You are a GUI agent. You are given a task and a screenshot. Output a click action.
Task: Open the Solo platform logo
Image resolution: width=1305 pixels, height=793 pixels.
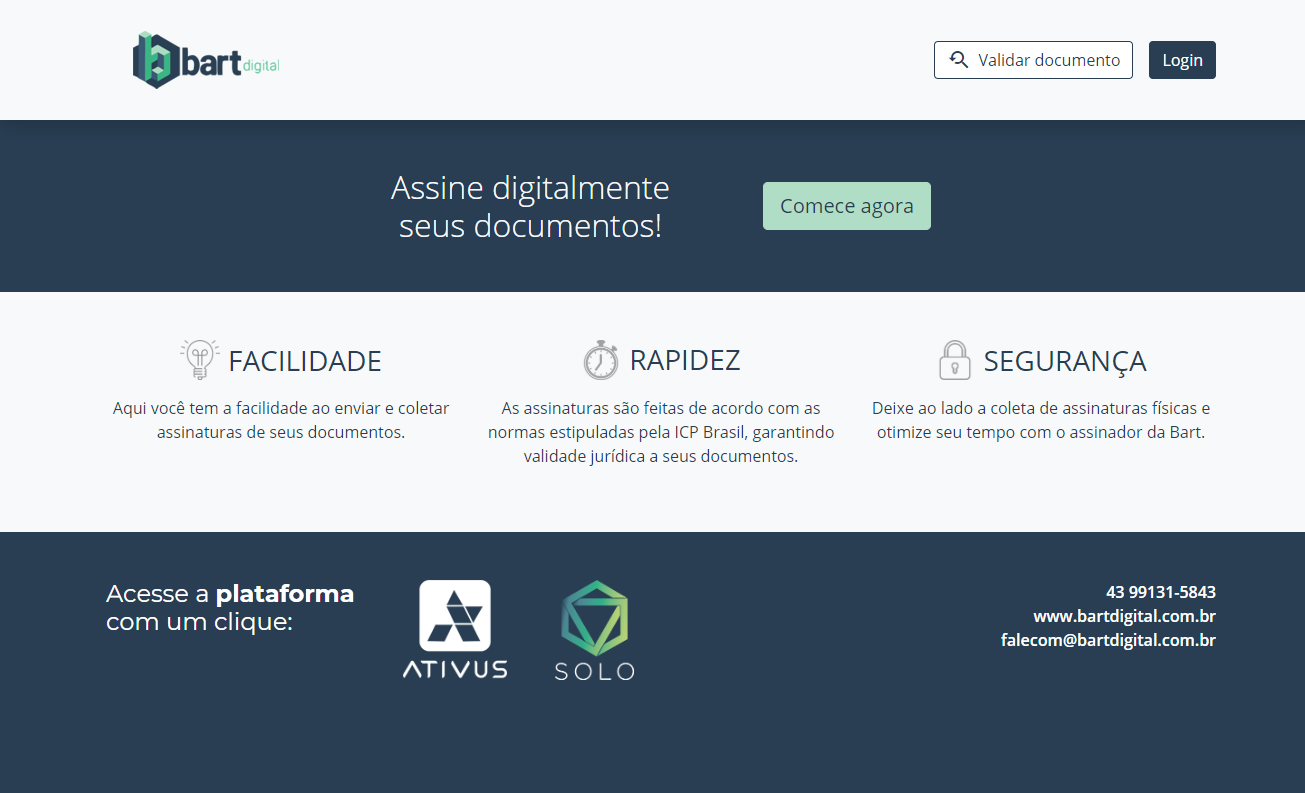pyautogui.click(x=595, y=630)
